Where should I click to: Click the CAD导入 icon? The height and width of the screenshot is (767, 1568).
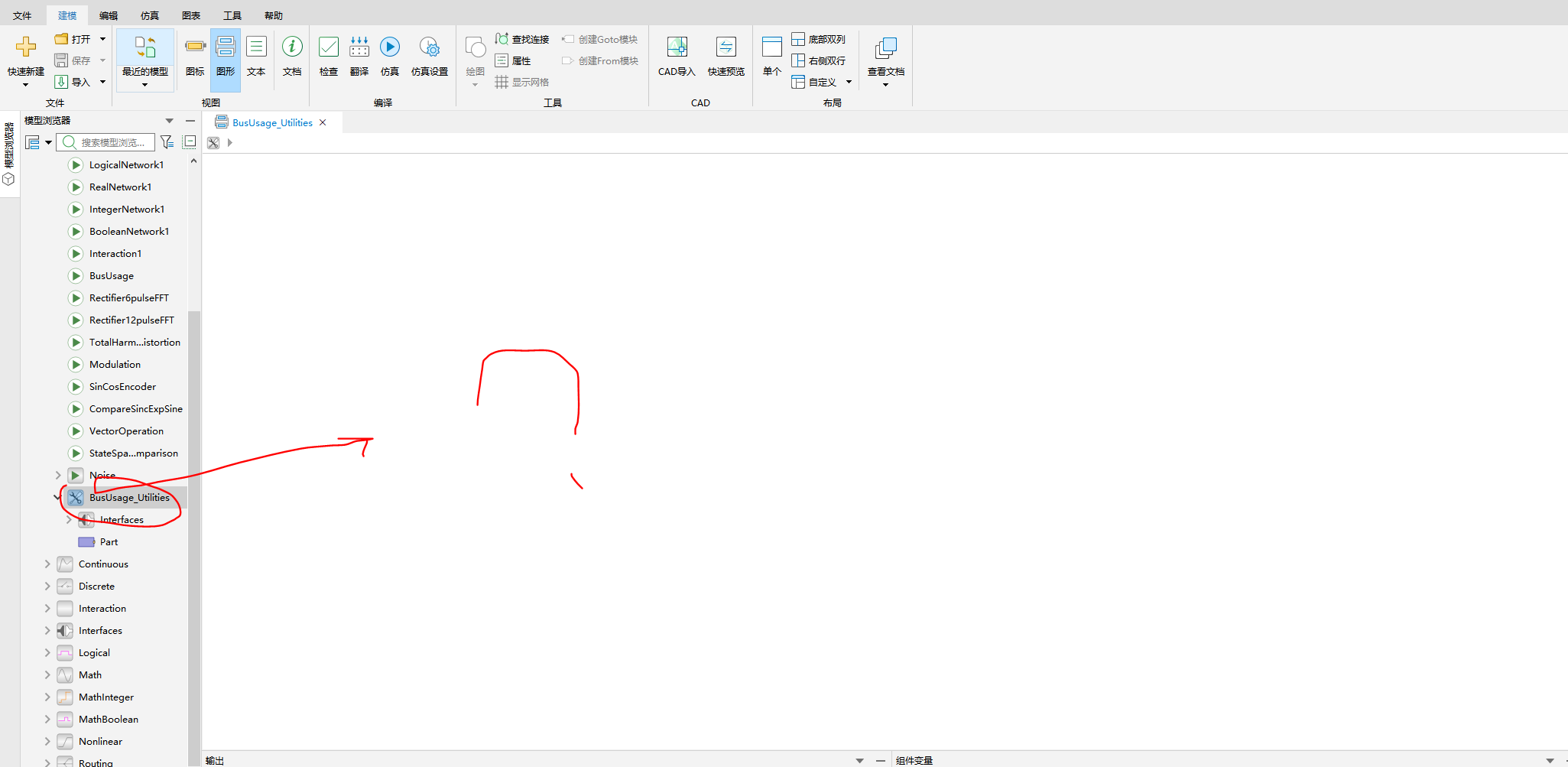[677, 47]
